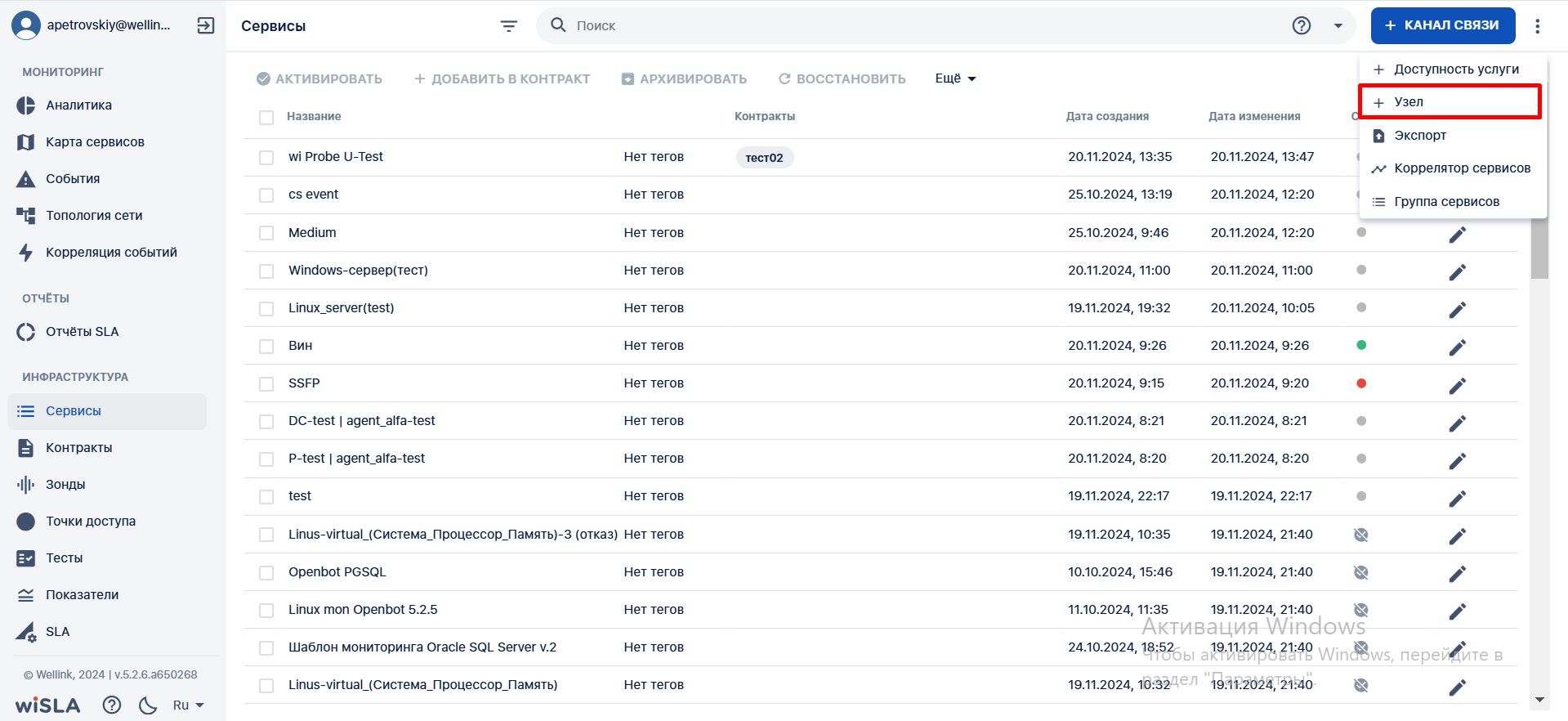The height and width of the screenshot is (721, 1568).
Task: Click the Контракты document icon
Action: (26, 448)
